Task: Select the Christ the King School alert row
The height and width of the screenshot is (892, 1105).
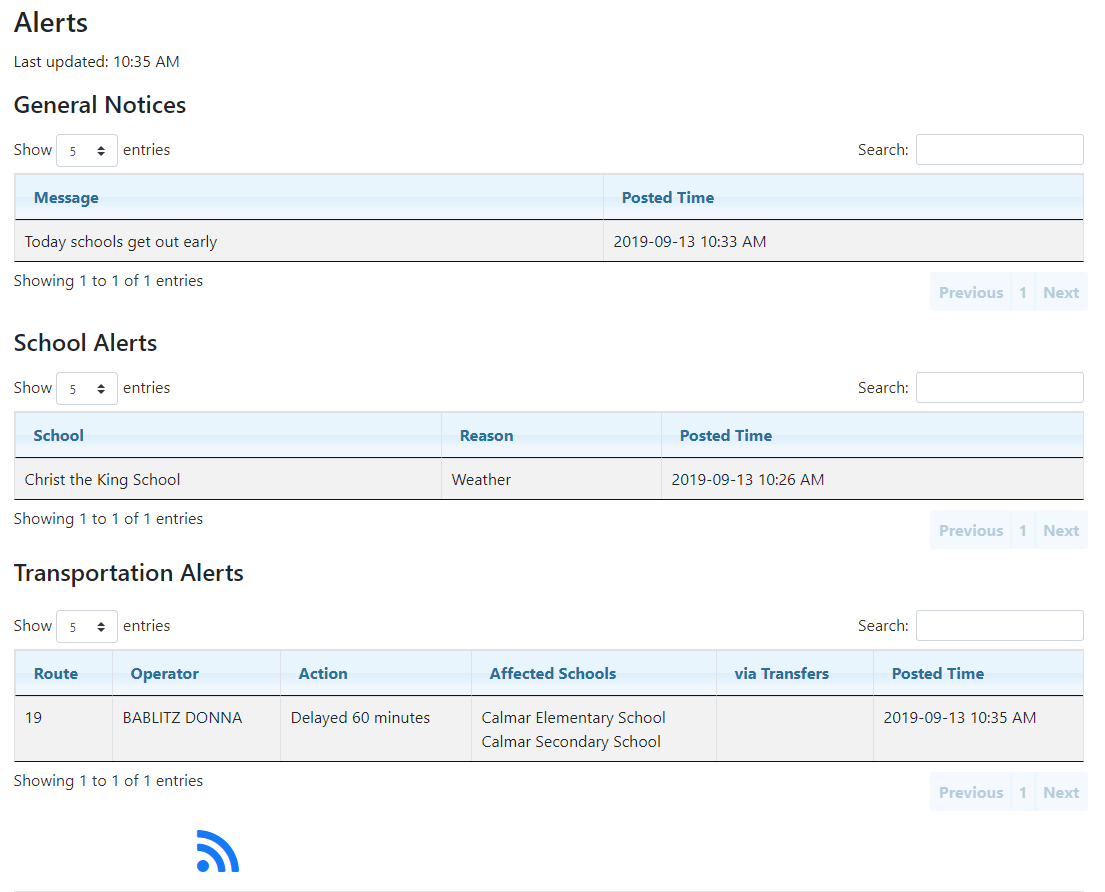Action: tap(400, 479)
